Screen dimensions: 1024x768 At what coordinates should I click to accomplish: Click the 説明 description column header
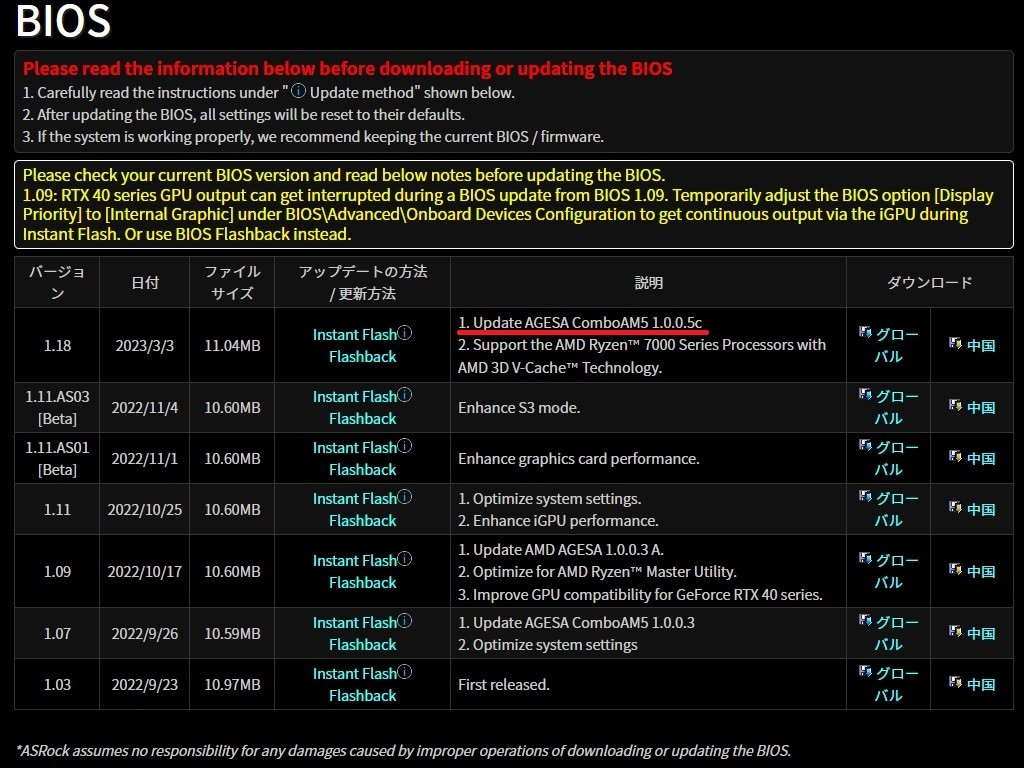648,283
